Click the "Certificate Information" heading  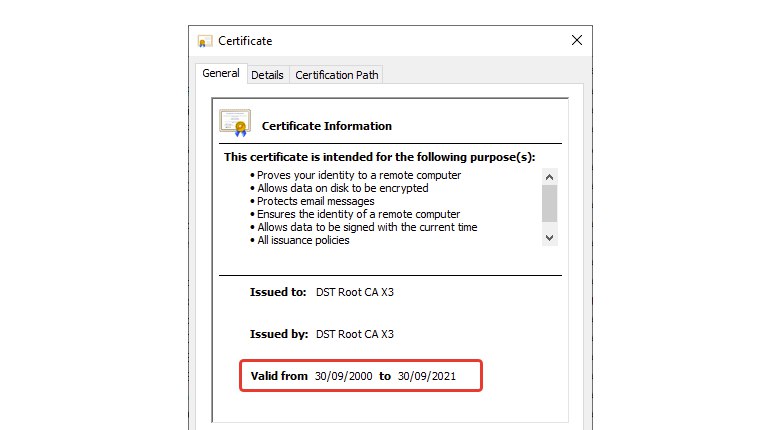point(326,126)
